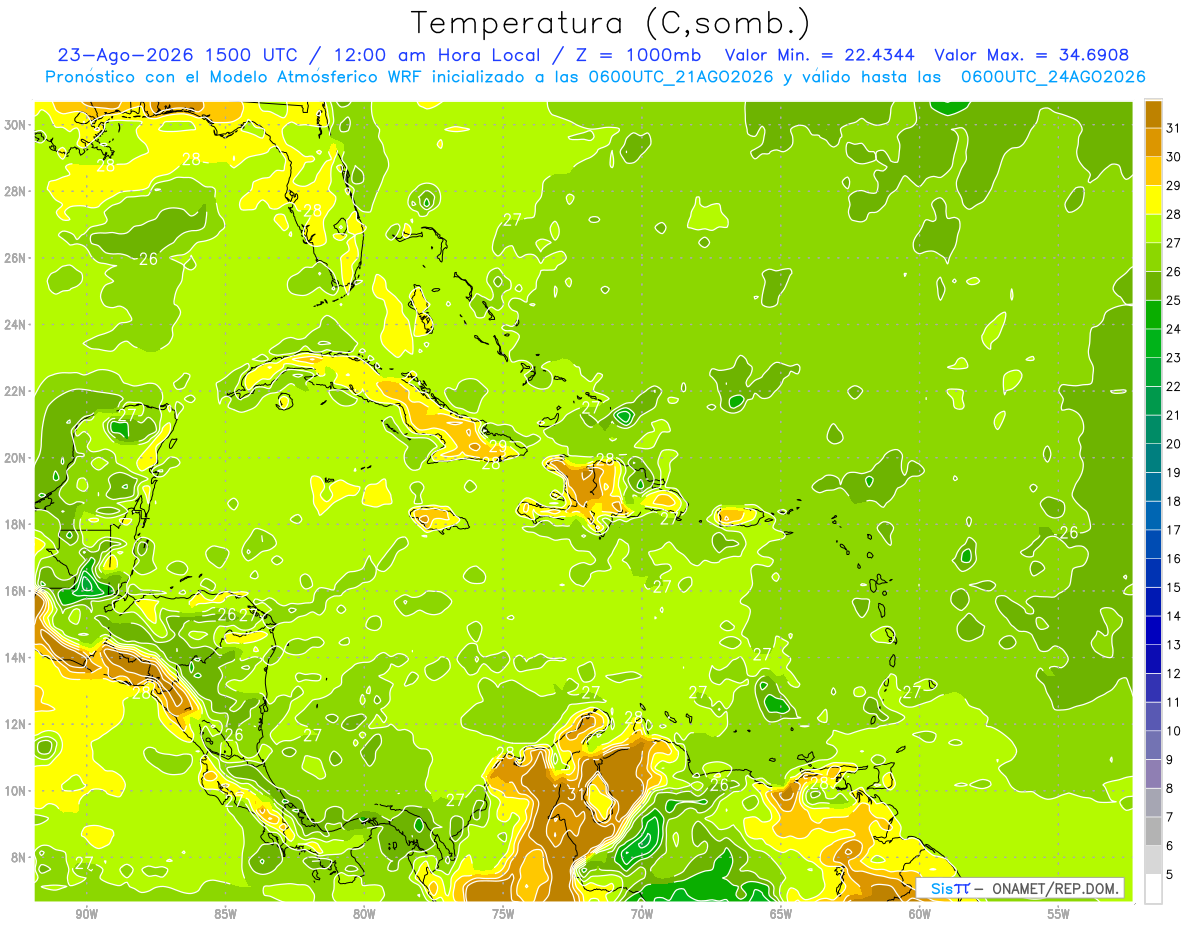Screen dimensions: 1200x927
Task: Click the 80W longitude axis label
Action: click(x=364, y=914)
